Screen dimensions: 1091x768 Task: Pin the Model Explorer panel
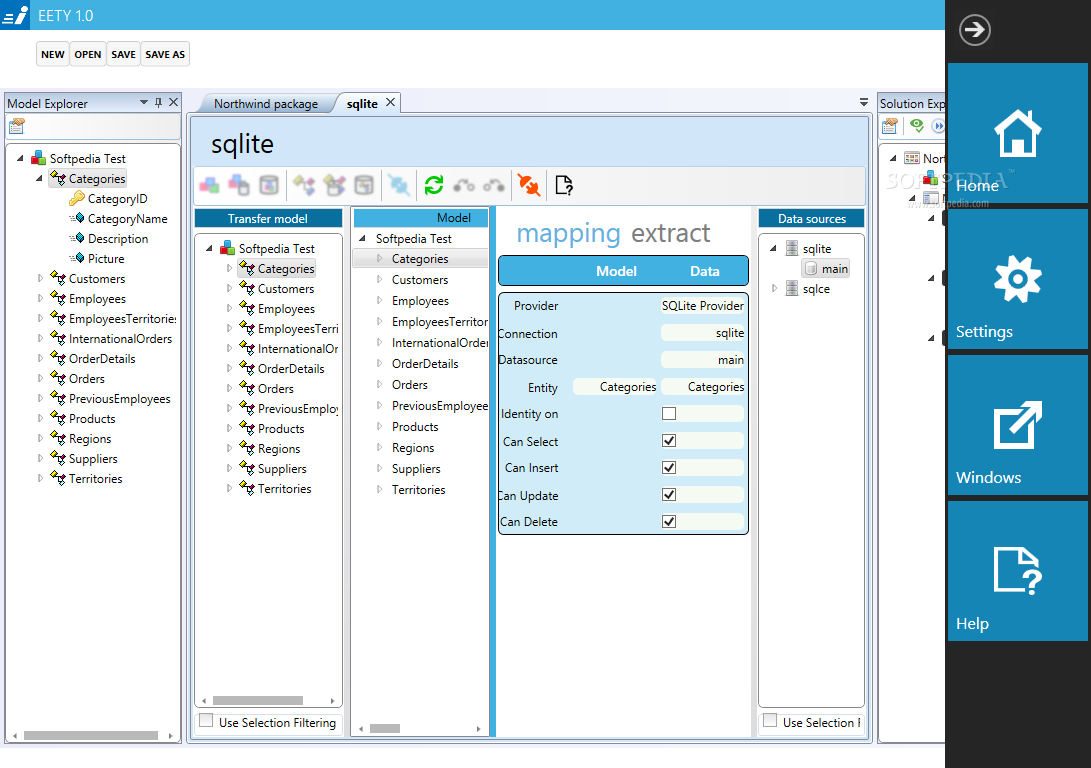(159, 102)
